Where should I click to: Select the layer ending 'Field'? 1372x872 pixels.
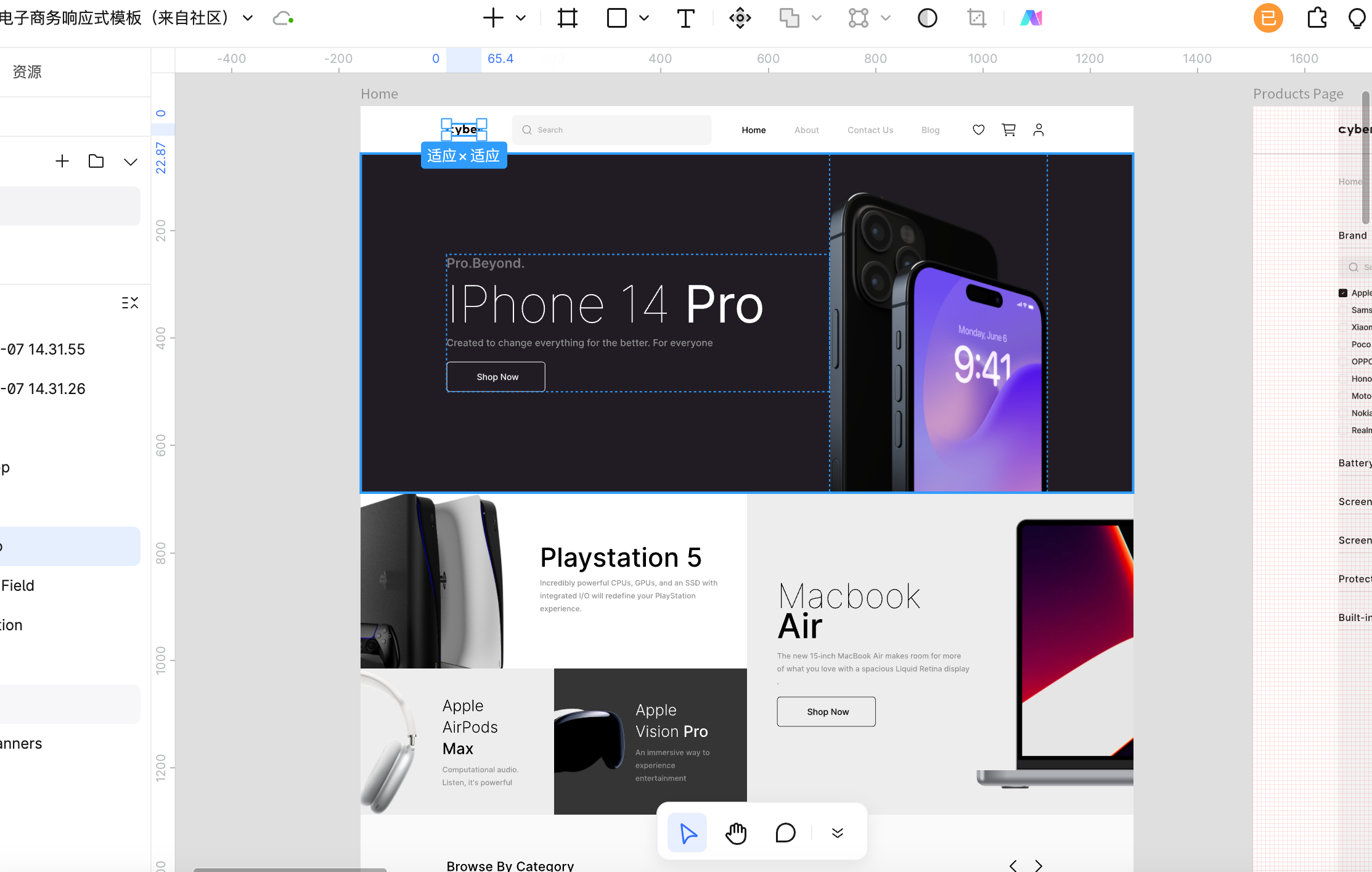[x=17, y=585]
